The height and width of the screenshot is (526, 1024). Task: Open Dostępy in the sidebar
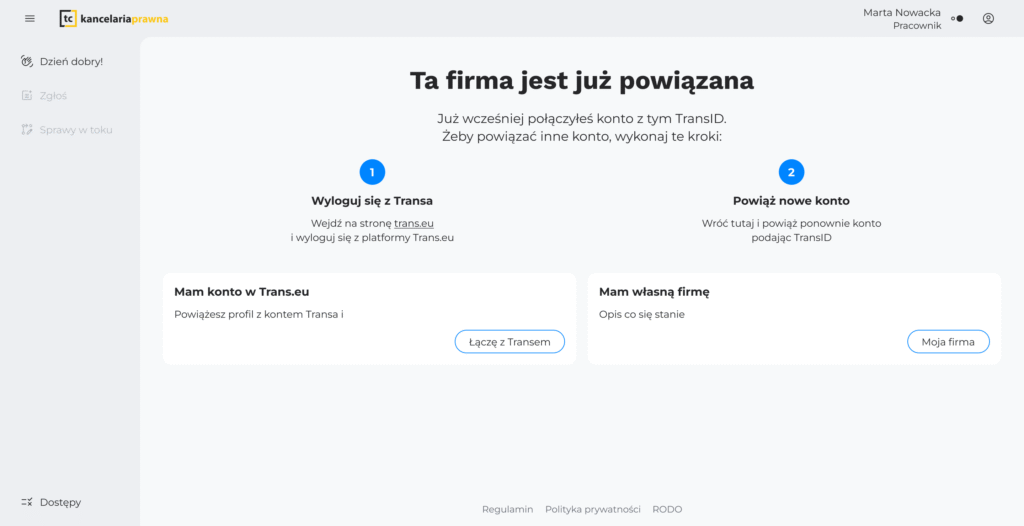[60, 502]
